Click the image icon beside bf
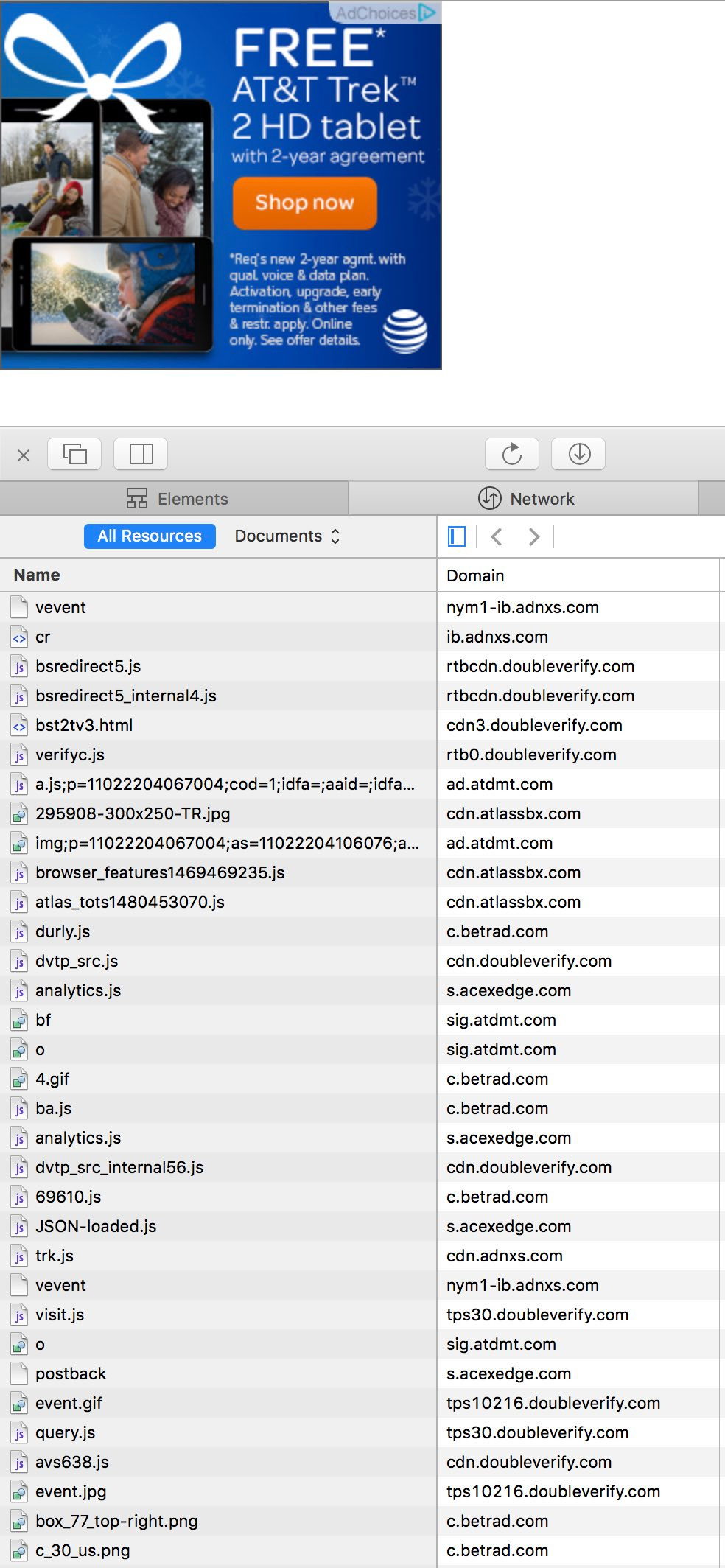Viewport: 725px width, 1568px height. pyautogui.click(x=20, y=1021)
